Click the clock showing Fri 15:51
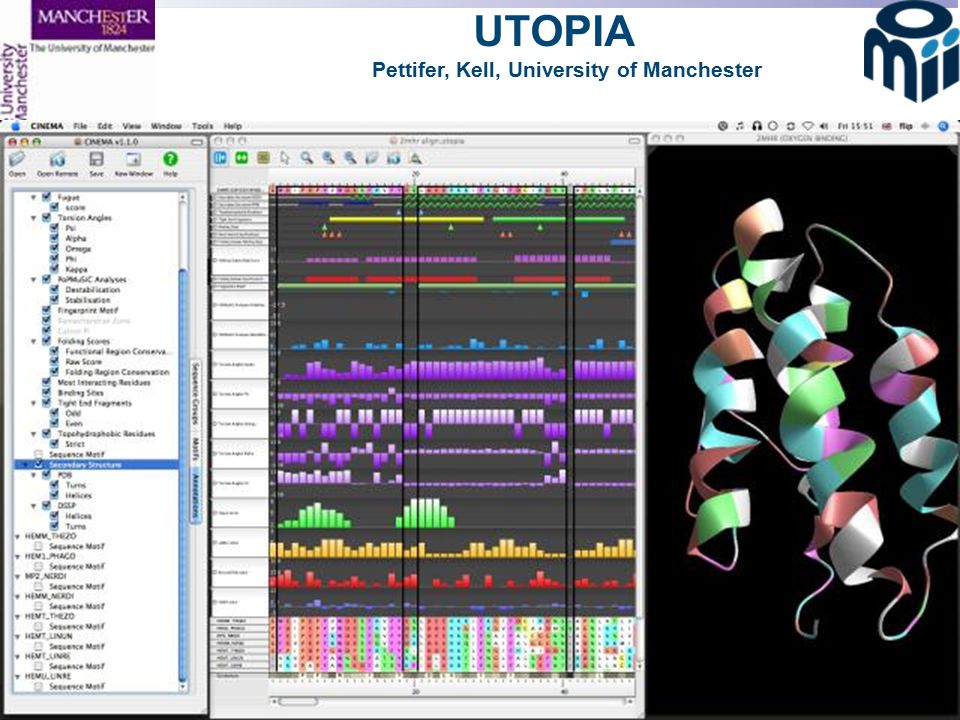This screenshot has width=960, height=720. click(855, 126)
